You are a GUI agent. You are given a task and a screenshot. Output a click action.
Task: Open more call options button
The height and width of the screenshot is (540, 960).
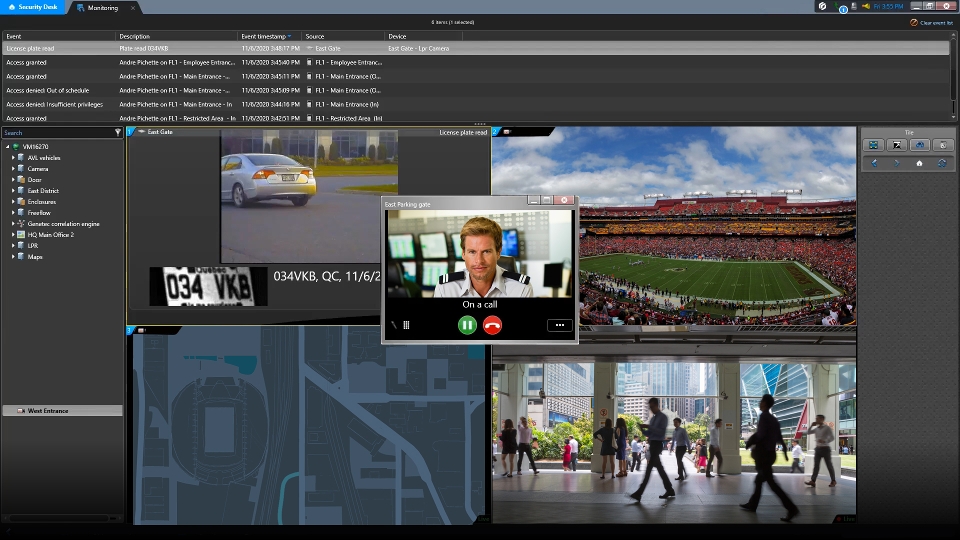pyautogui.click(x=559, y=325)
